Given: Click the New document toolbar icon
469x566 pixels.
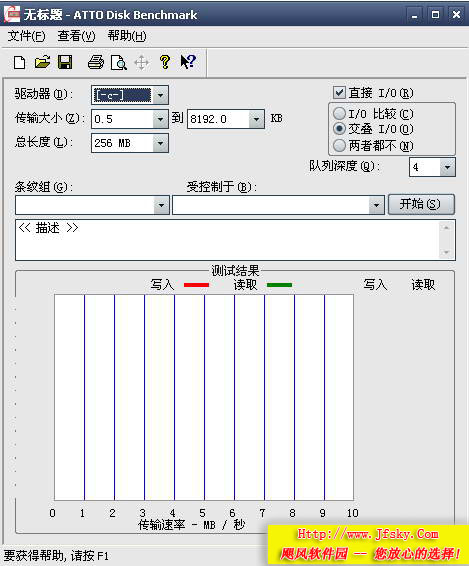Looking at the screenshot, I should (19, 62).
